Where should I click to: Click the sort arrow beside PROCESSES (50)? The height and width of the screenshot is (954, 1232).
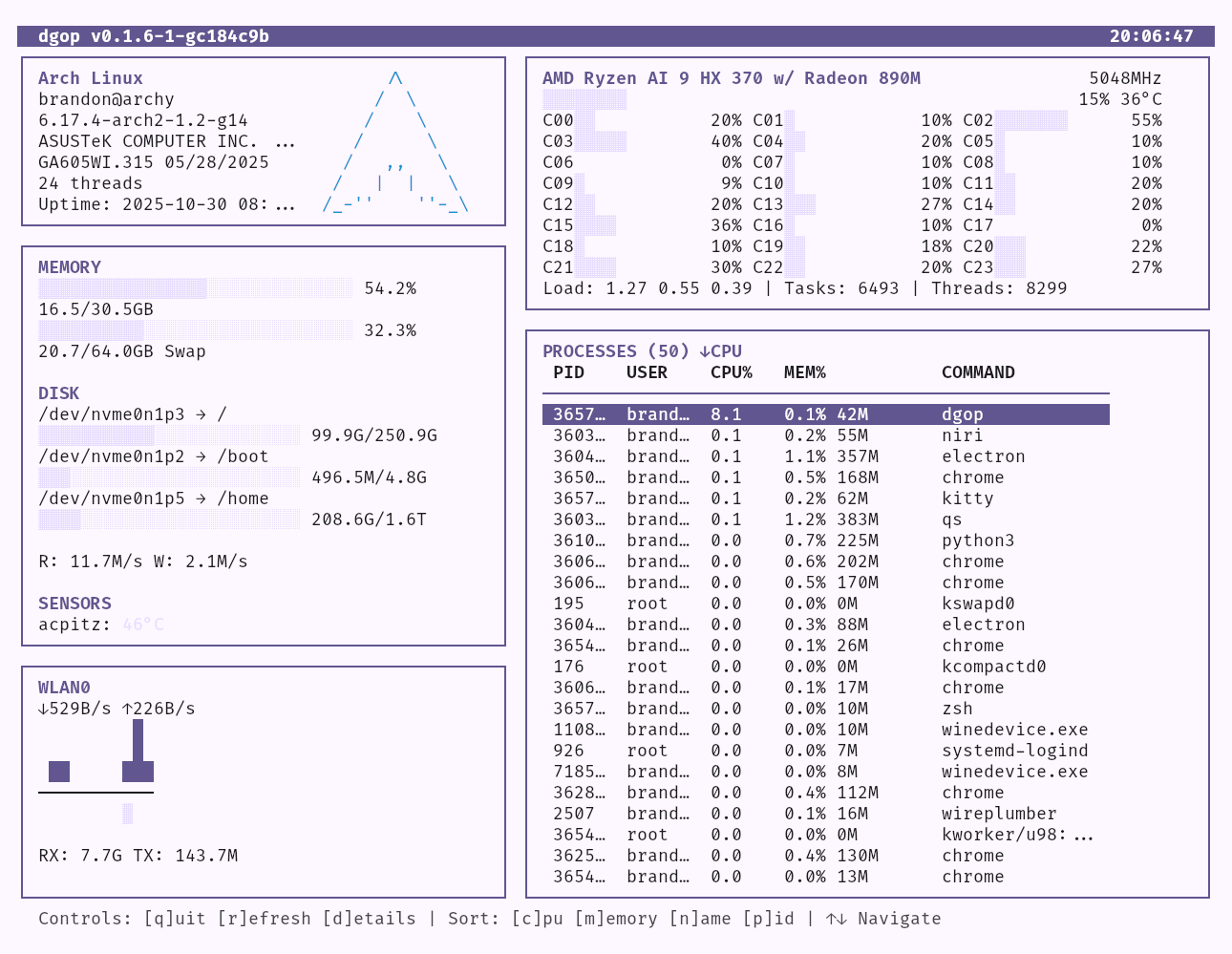click(705, 351)
